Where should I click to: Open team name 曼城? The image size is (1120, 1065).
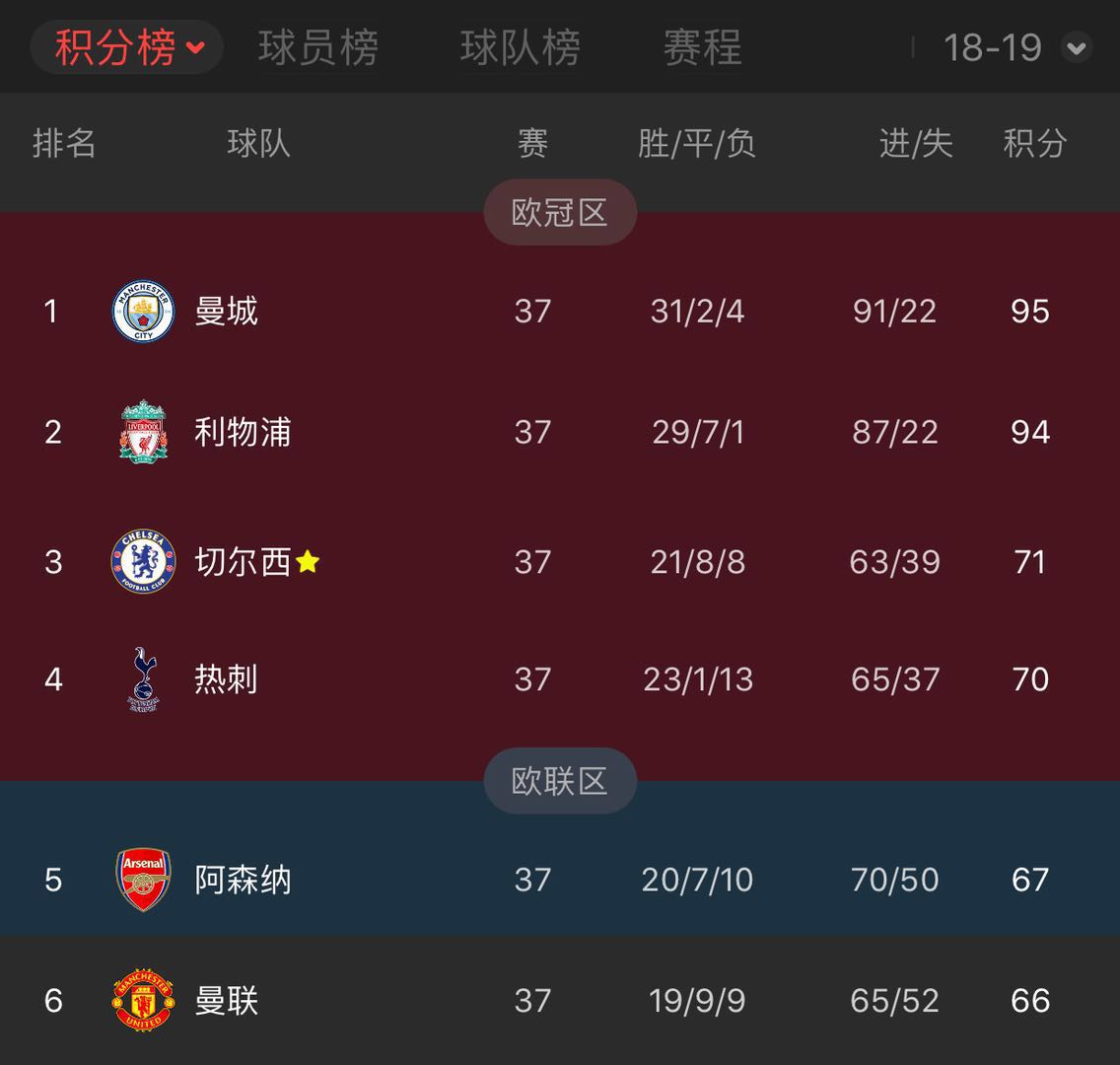coord(226,312)
